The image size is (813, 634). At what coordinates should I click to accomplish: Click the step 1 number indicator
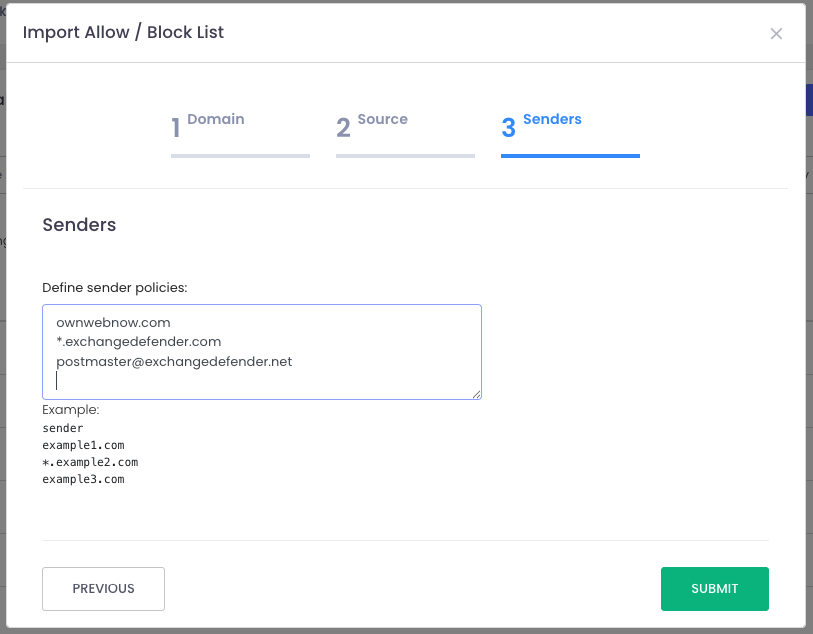pyautogui.click(x=175, y=127)
